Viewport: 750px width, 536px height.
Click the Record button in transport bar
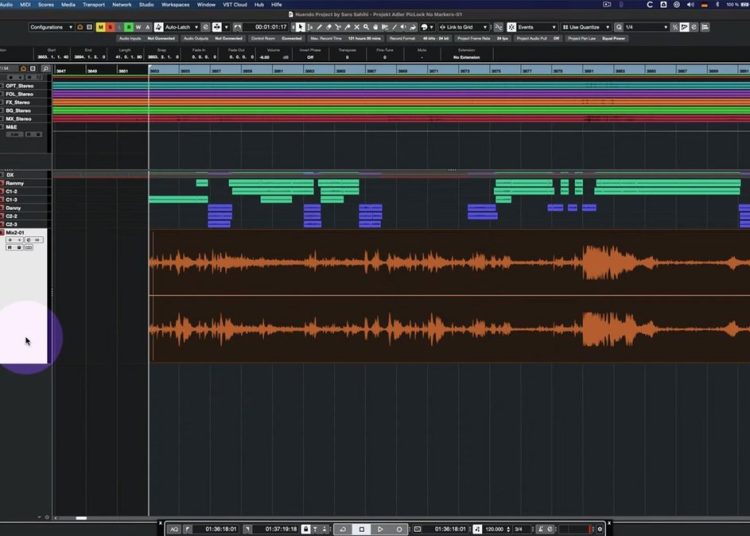399,528
